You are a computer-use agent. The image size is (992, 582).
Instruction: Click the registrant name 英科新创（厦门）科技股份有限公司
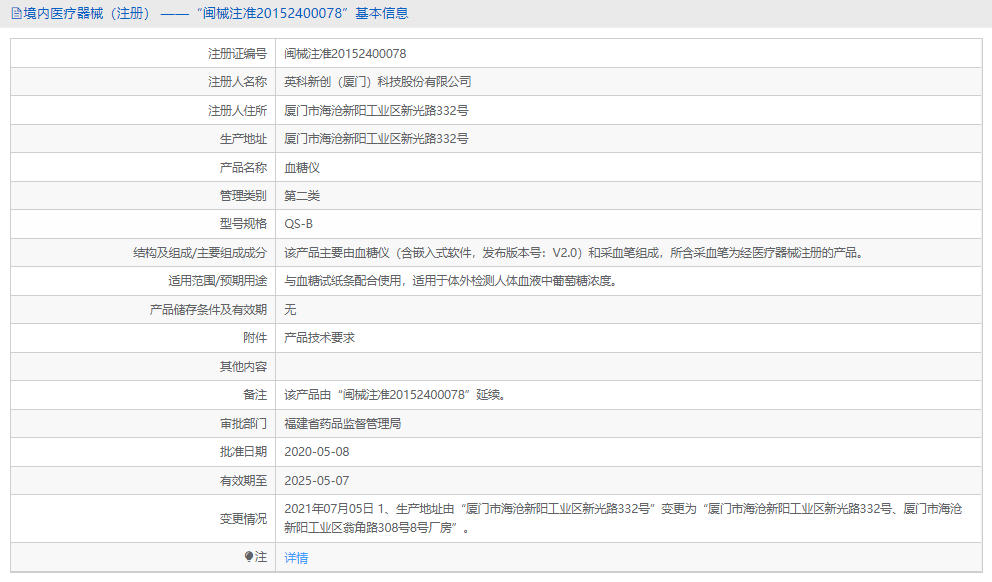coord(379,81)
